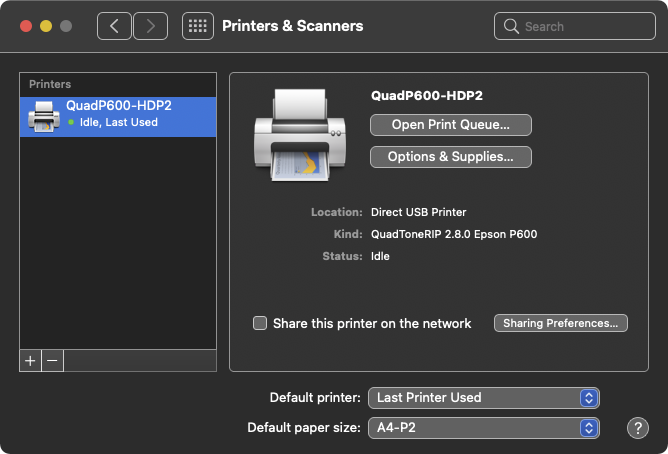Open help with the question mark button

[638, 428]
